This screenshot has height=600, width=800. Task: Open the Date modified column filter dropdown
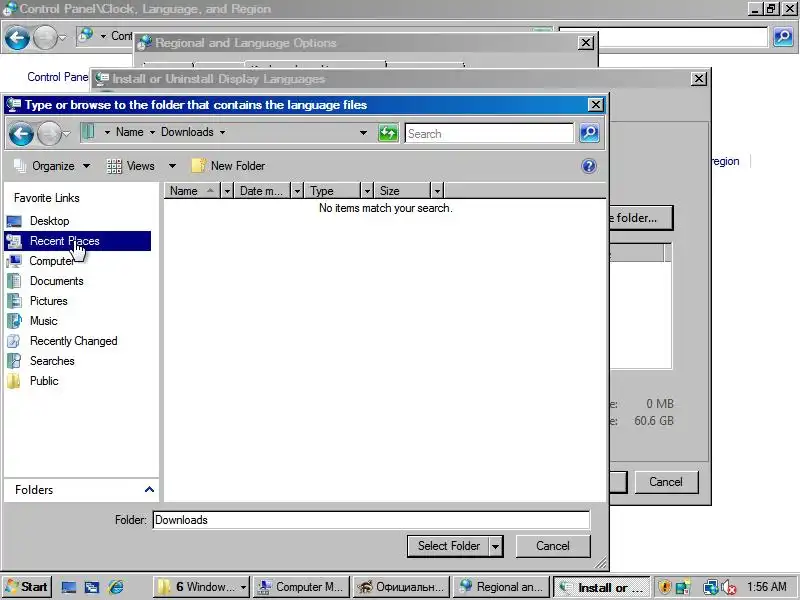[x=297, y=191]
